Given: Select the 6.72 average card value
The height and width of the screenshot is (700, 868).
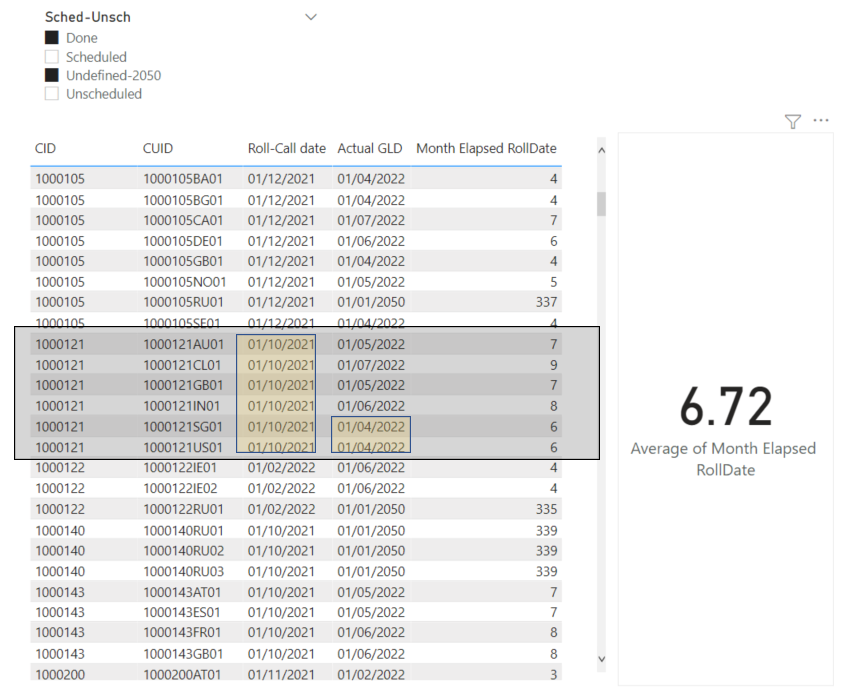Looking at the screenshot, I should click(726, 407).
